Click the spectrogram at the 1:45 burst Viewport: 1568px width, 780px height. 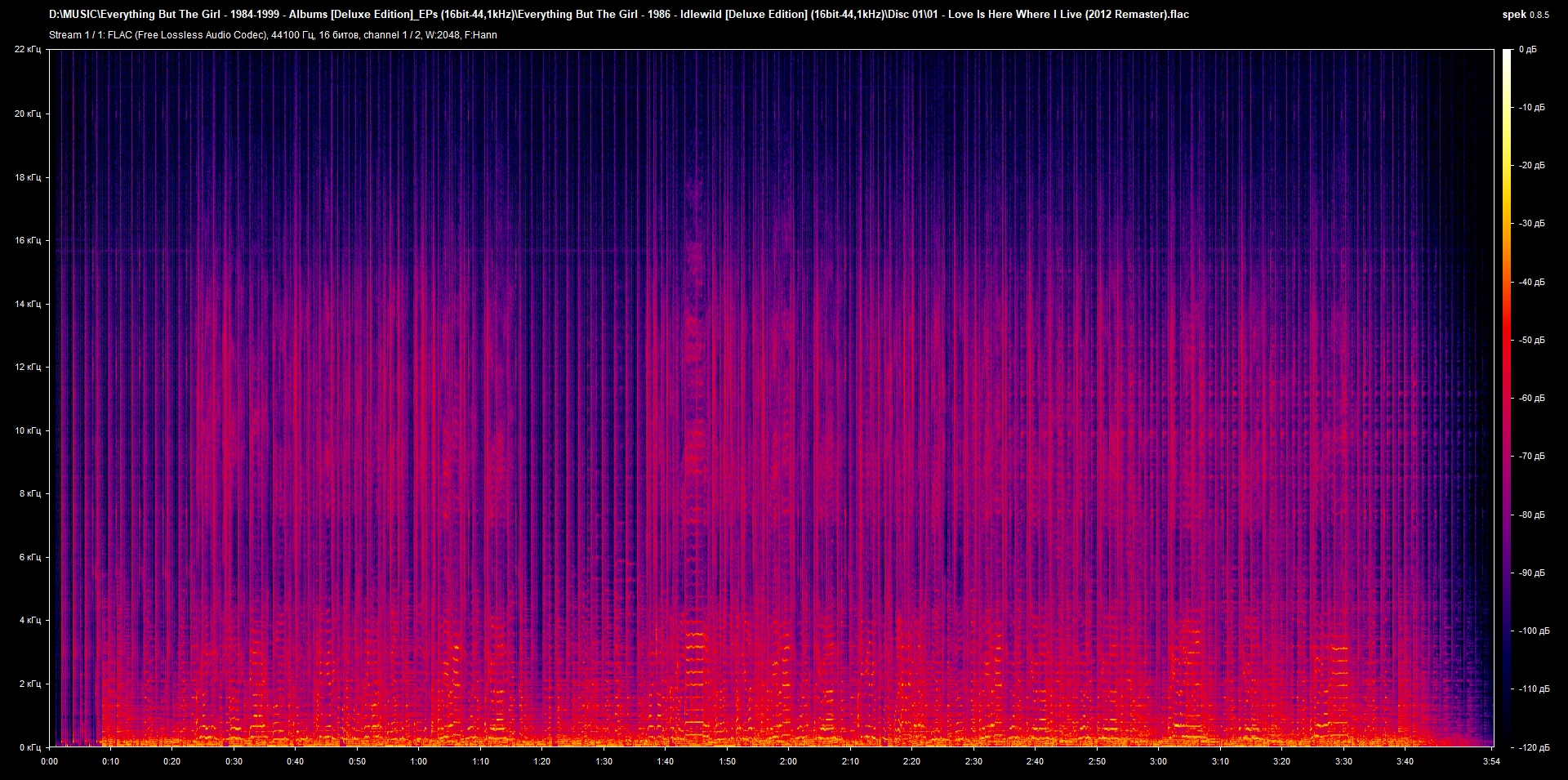coord(695,457)
